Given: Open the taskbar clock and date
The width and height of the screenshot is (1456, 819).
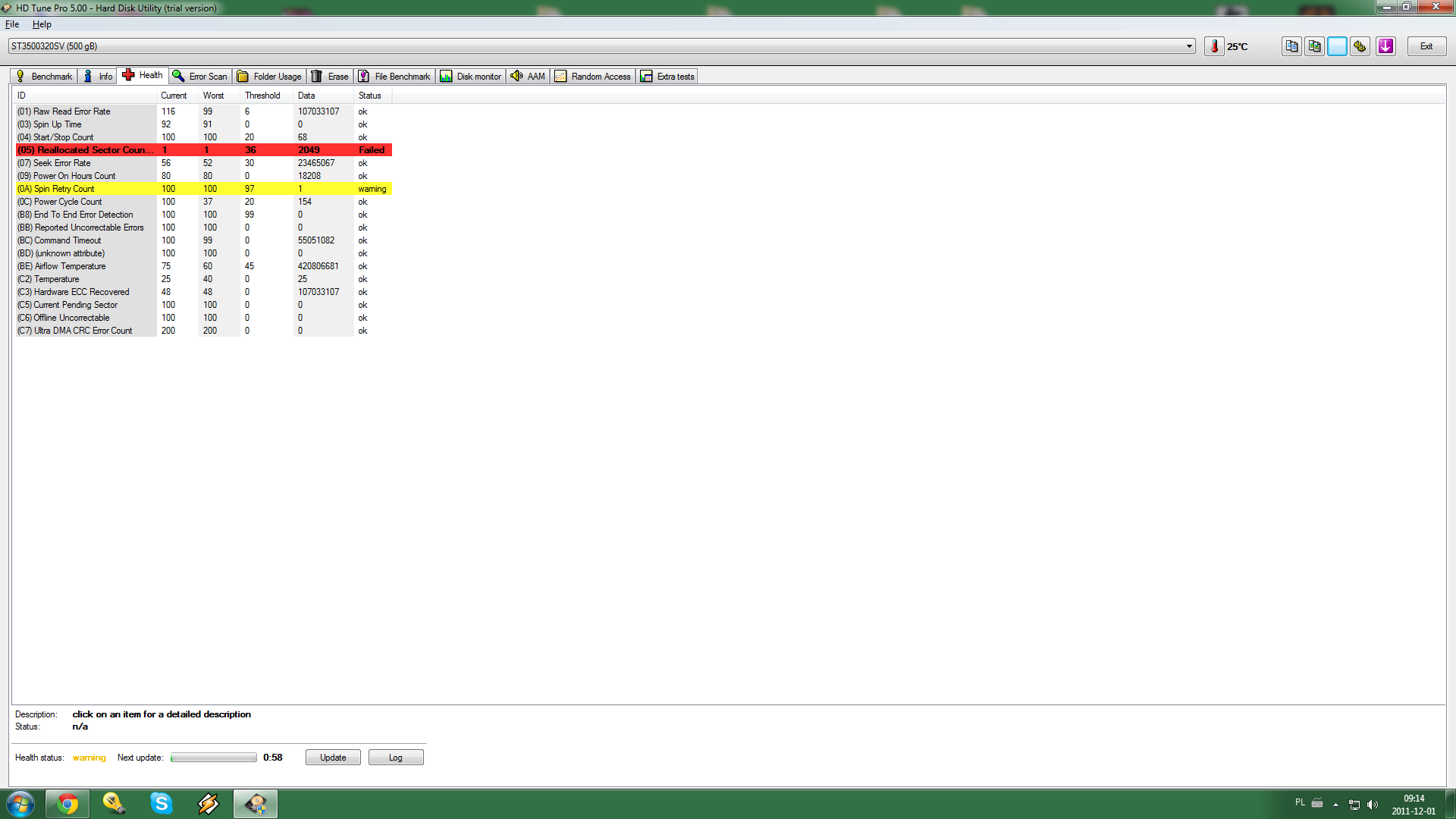Looking at the screenshot, I should pyautogui.click(x=1414, y=805).
